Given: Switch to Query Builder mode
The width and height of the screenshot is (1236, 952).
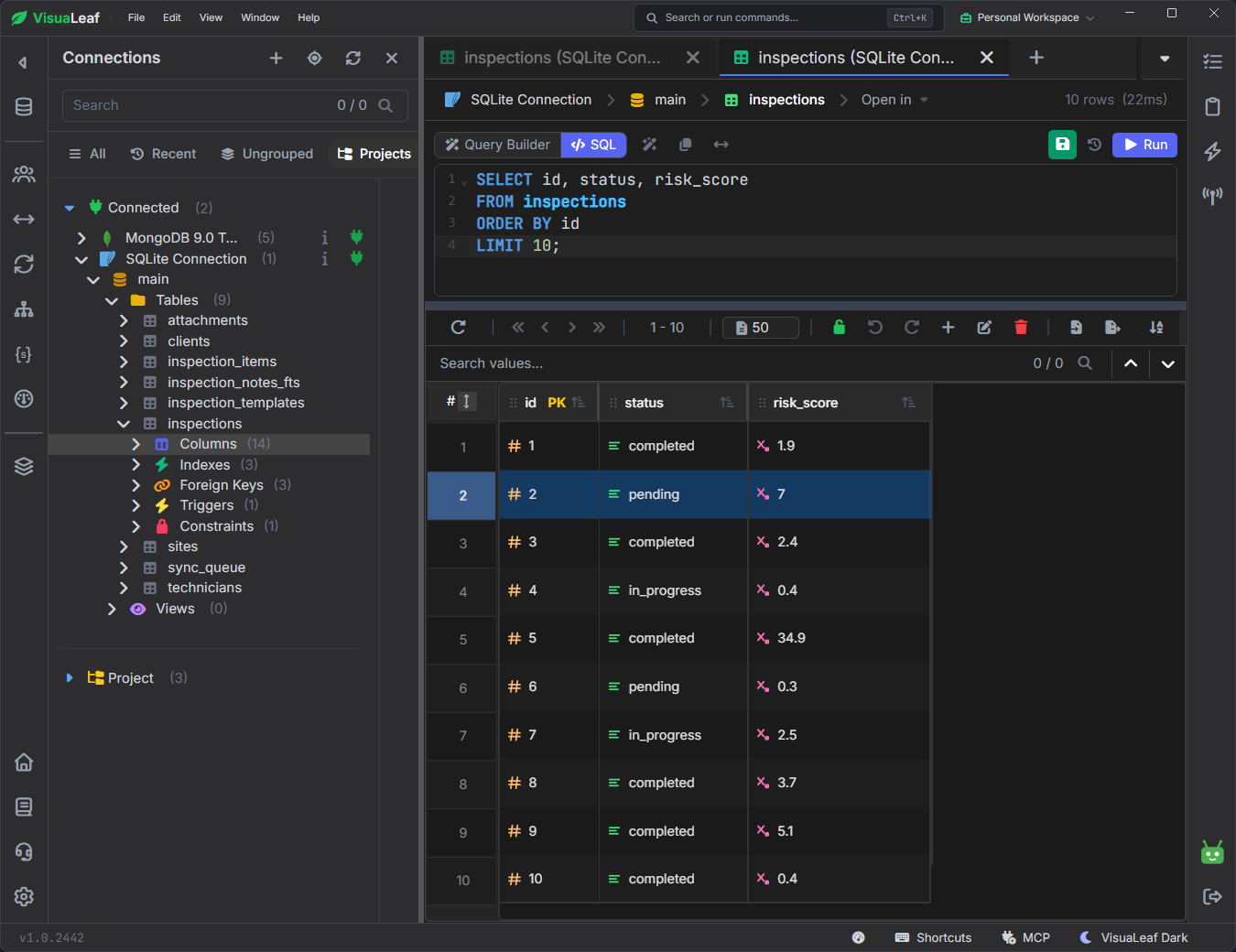Looking at the screenshot, I should point(498,145).
